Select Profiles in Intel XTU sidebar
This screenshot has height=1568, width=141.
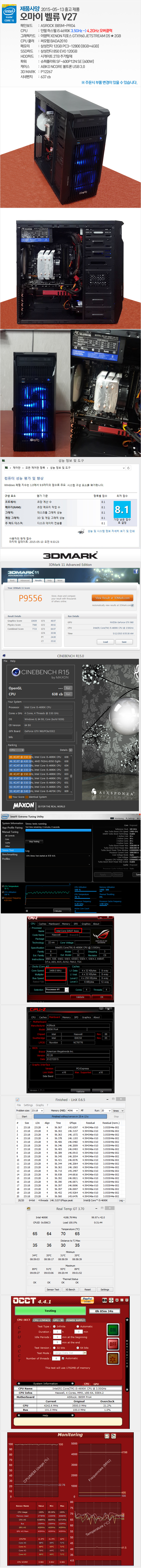(x=6, y=859)
